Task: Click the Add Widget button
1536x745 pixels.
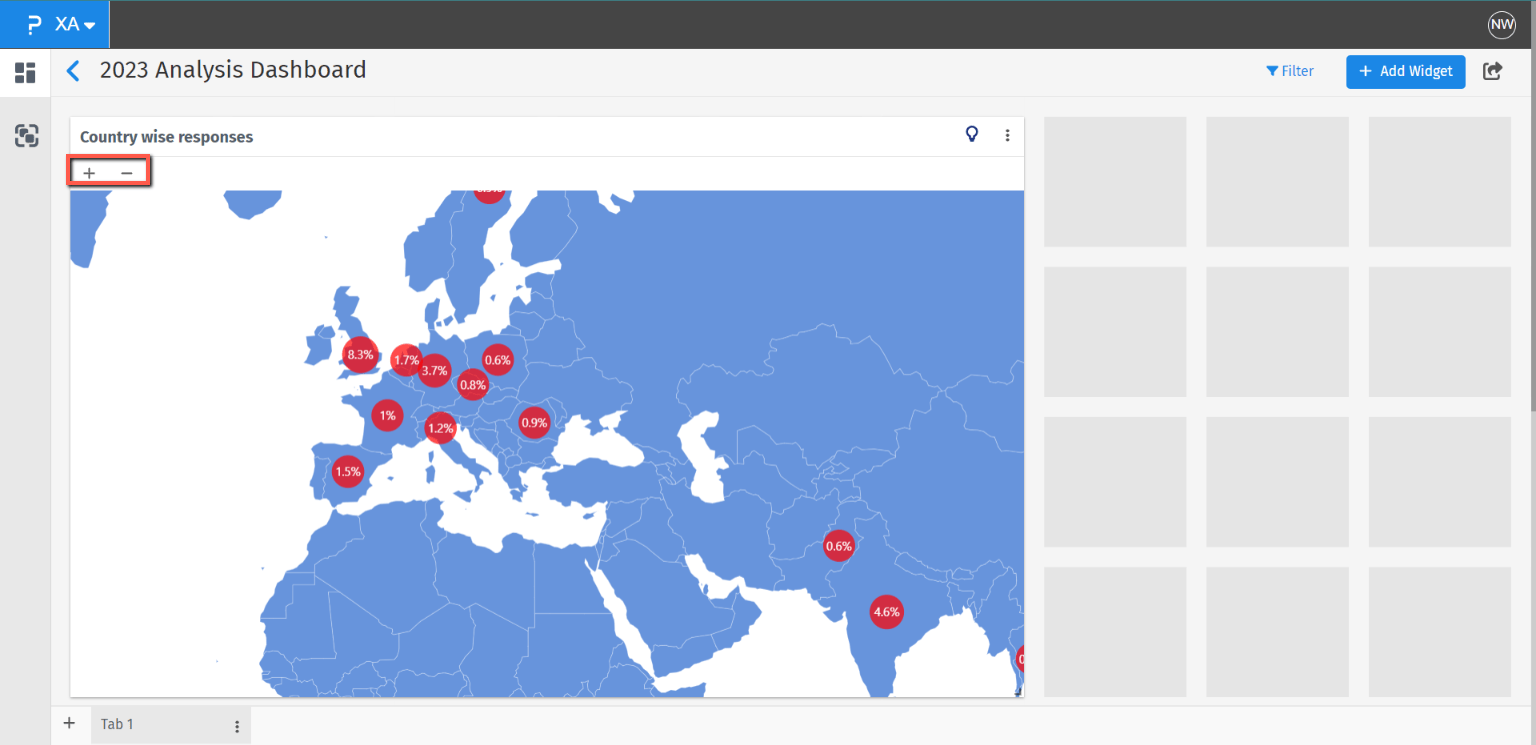Action: tap(1406, 71)
